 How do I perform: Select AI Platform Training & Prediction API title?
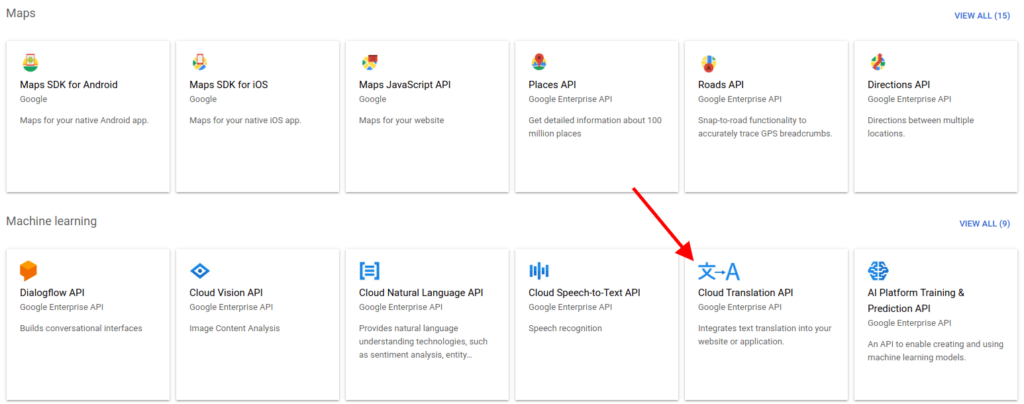click(916, 300)
